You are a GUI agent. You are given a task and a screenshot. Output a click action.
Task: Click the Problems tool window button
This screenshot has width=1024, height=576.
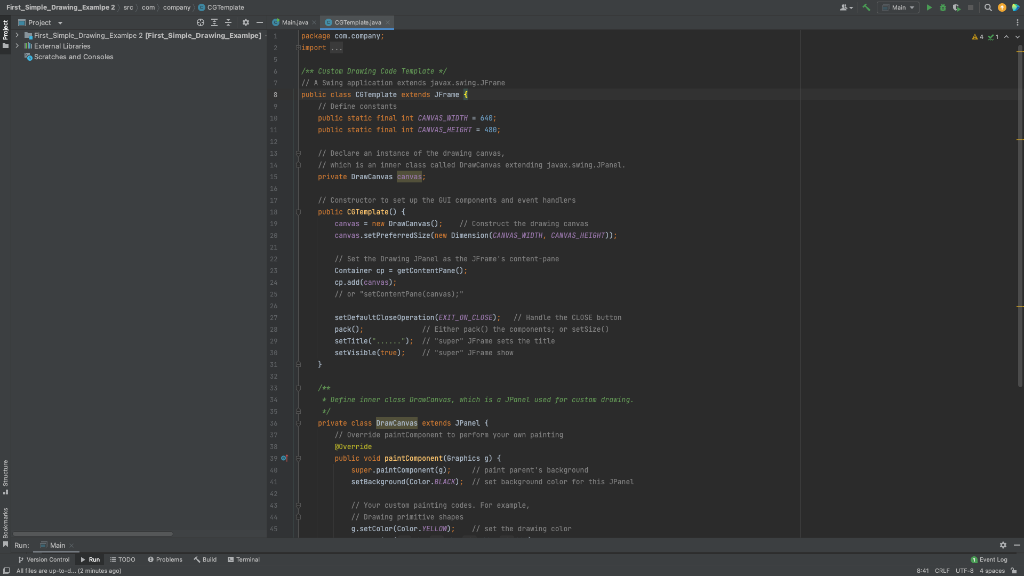(165, 559)
